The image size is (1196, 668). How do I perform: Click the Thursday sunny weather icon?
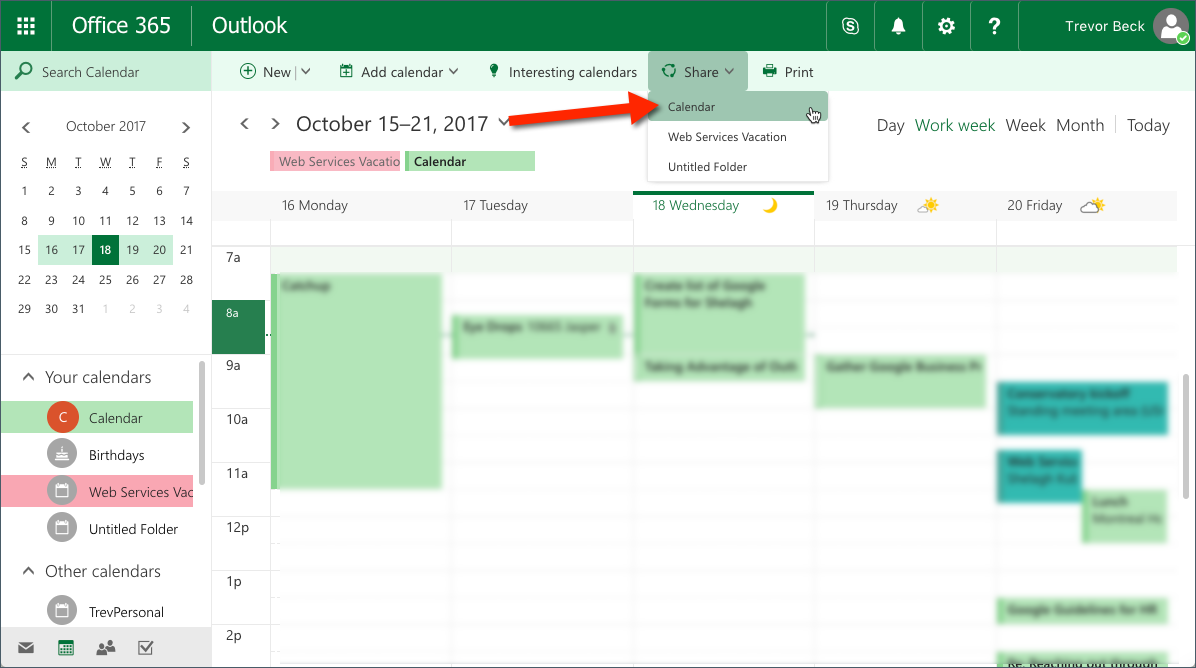pyautogui.click(x=928, y=206)
